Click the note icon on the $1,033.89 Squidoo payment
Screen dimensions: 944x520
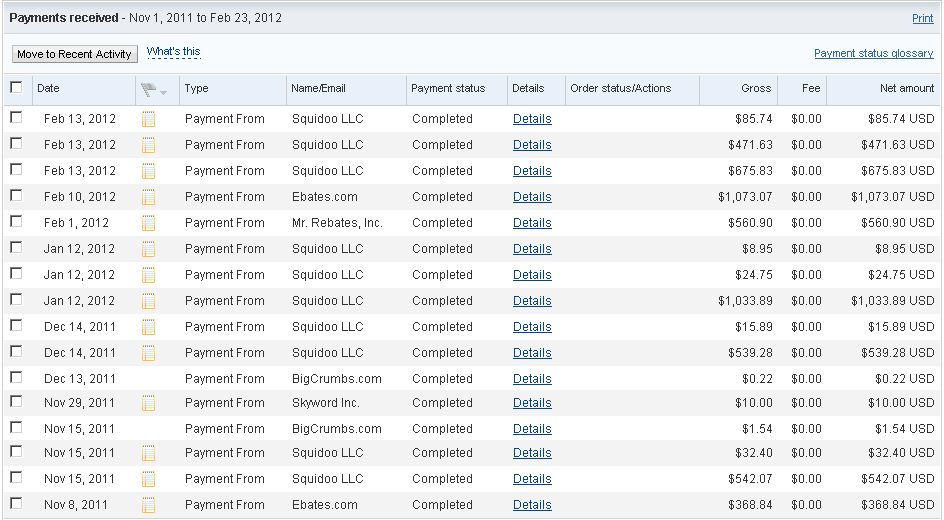pos(149,301)
